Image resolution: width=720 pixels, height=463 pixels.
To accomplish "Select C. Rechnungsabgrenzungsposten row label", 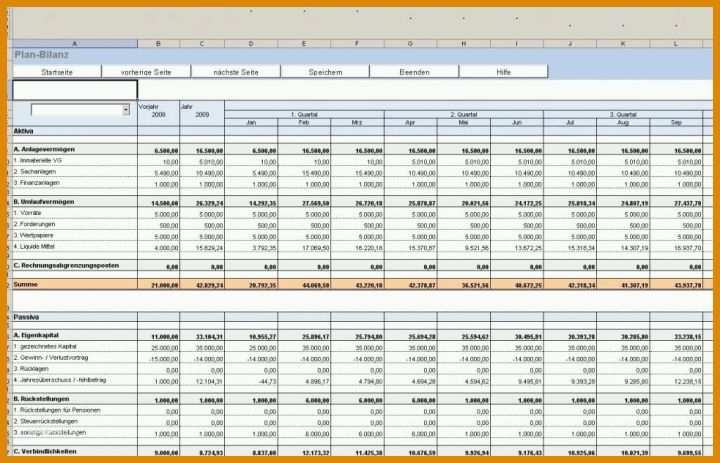I will pos(67,265).
